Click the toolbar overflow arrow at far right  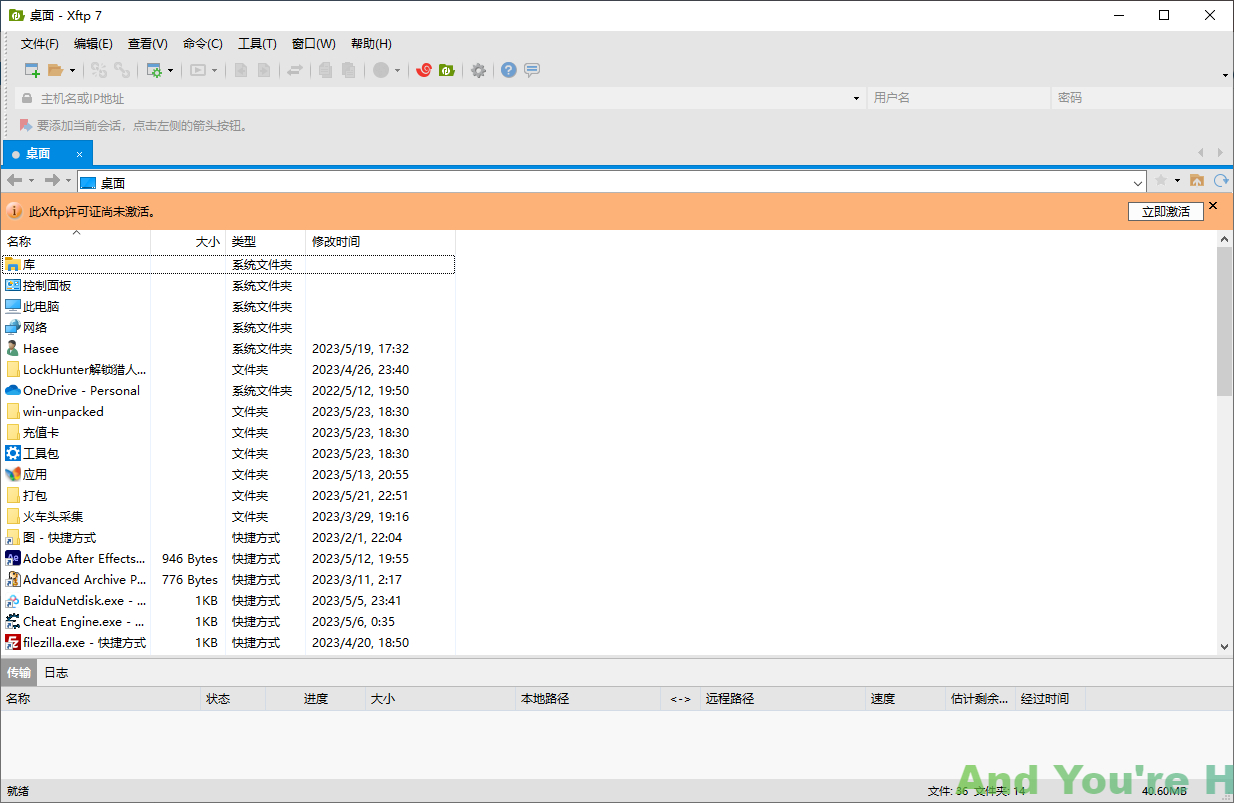click(x=1226, y=75)
